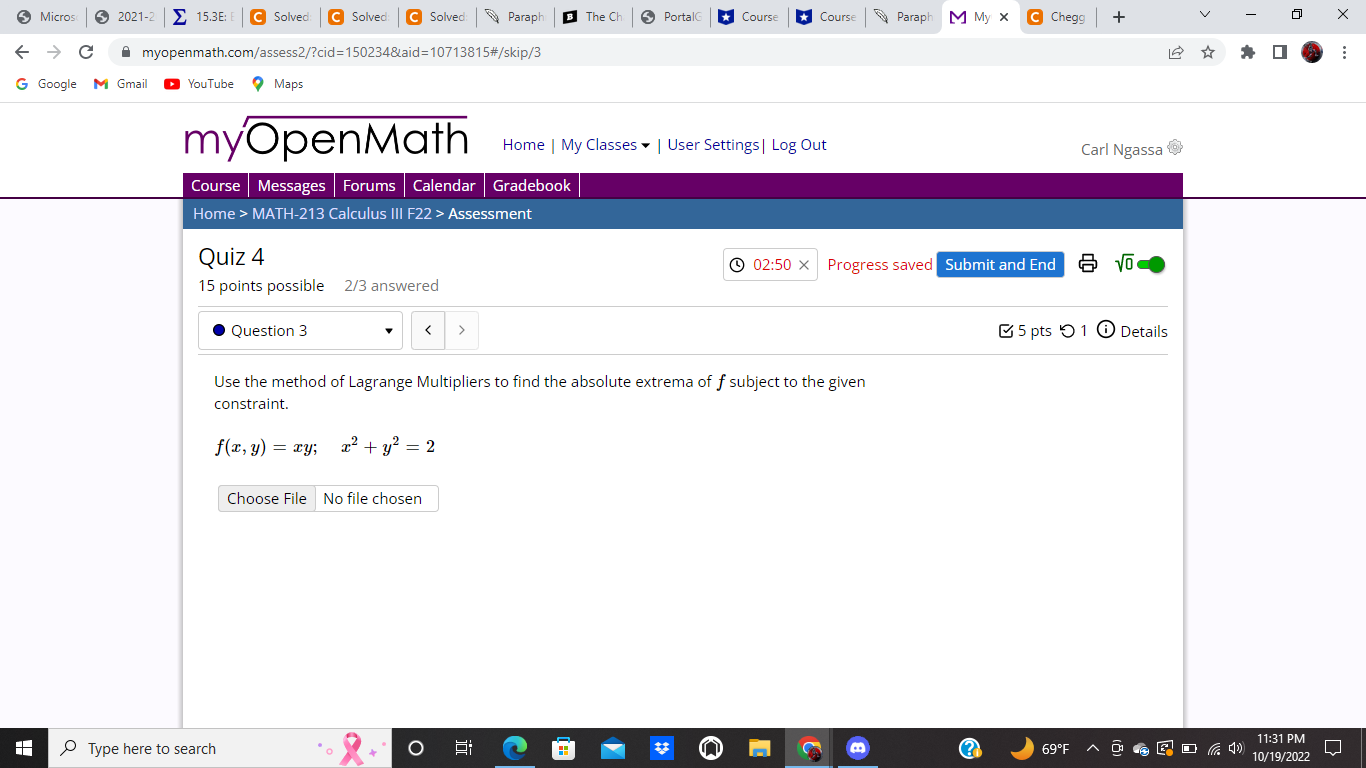Click the settings gear beside Carl Ngassa
This screenshot has height=768, width=1366.
pyautogui.click(x=1174, y=146)
